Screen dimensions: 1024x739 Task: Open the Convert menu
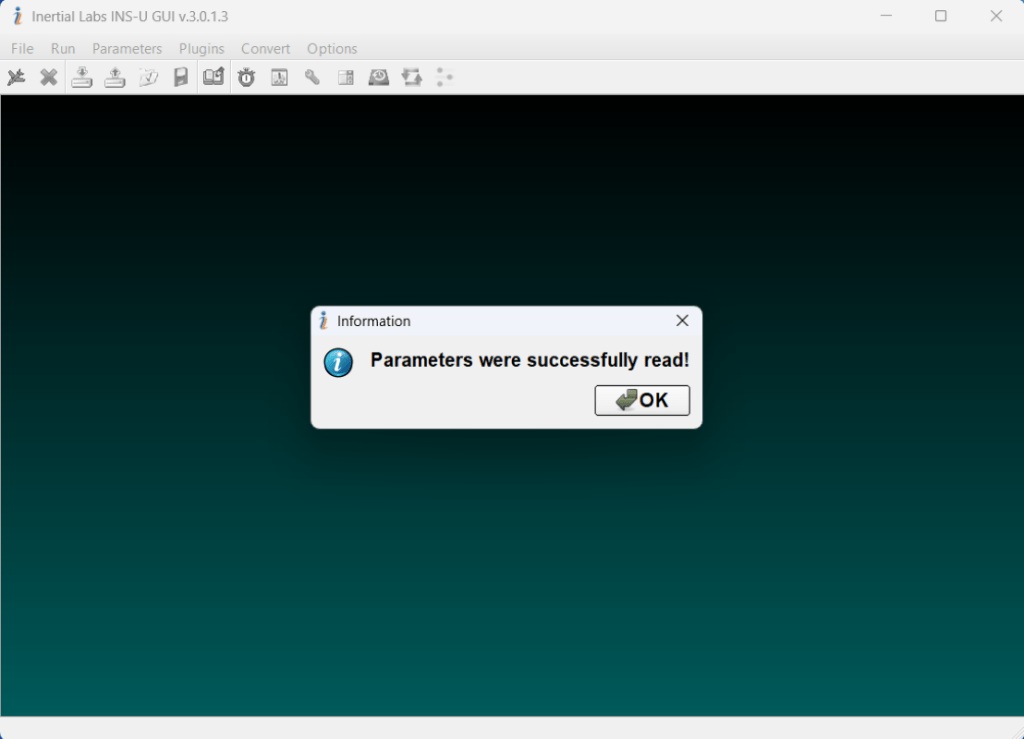point(265,48)
